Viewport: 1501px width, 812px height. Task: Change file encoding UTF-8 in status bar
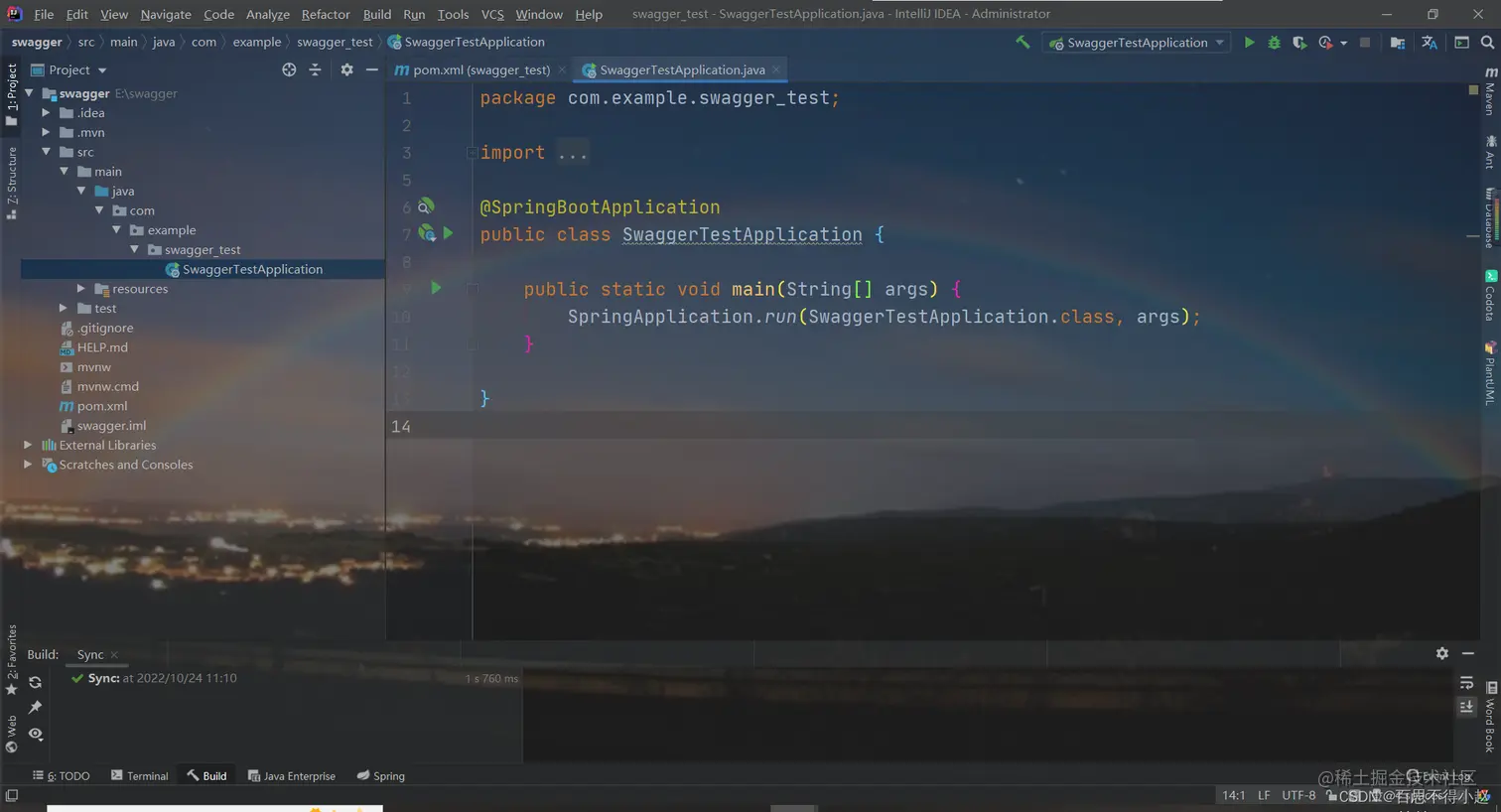(1298, 795)
